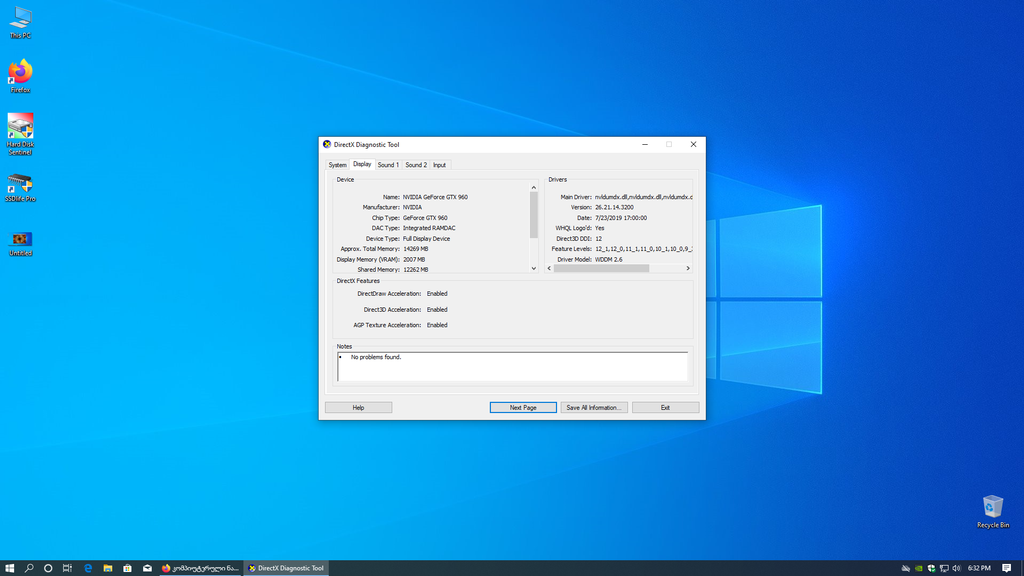Screen dimensions: 1024x576
Task: Click the Next Page button
Action: pos(523,408)
